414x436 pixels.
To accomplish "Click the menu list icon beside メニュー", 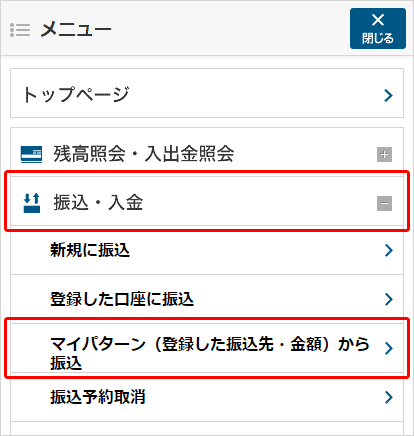I will [20, 30].
